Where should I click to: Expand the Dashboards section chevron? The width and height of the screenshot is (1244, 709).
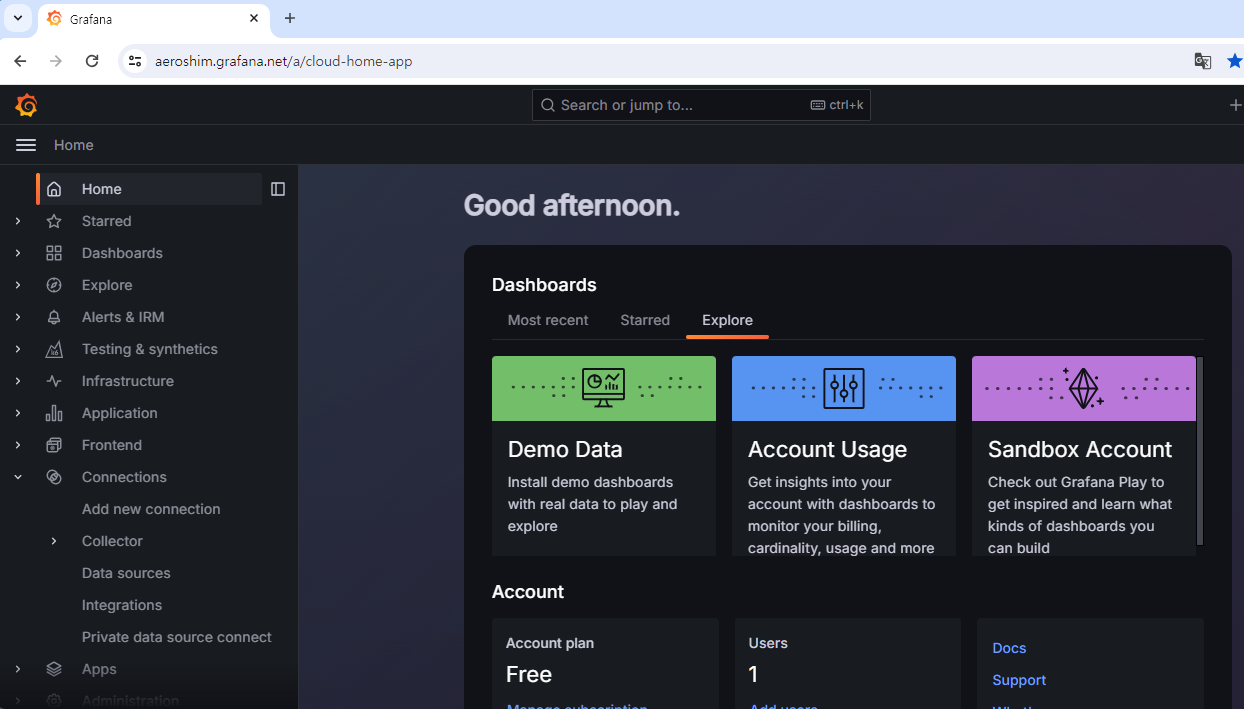(x=18, y=253)
